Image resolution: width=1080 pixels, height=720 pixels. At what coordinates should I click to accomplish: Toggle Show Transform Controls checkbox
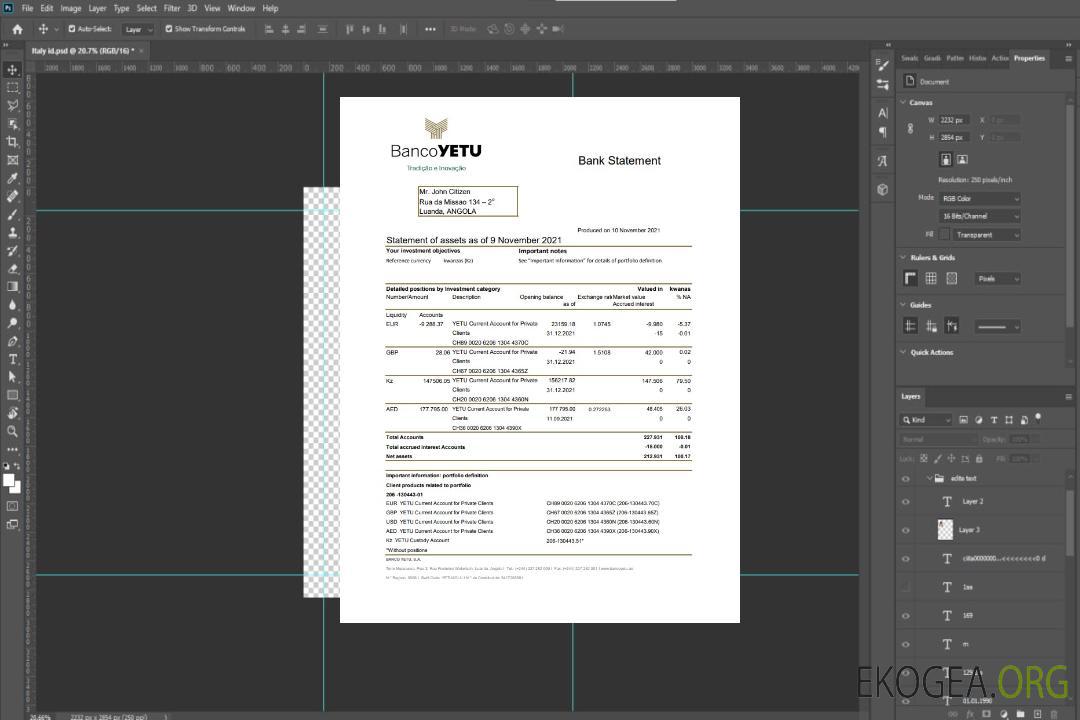[x=169, y=29]
